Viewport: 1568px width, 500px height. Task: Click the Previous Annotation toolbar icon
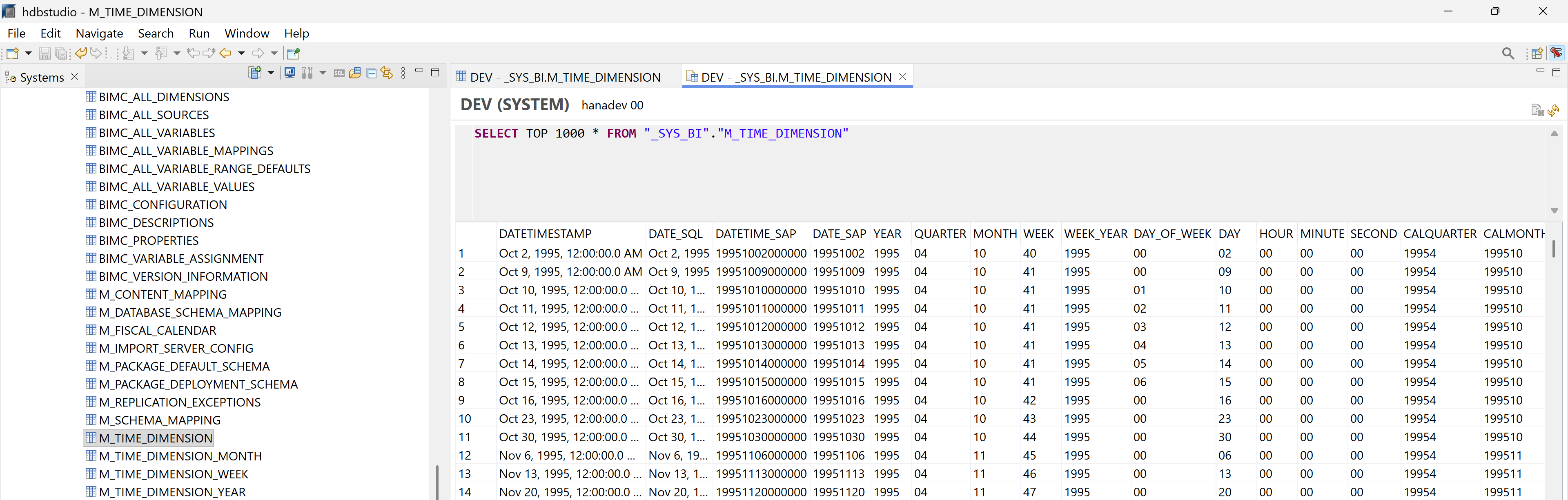point(161,53)
